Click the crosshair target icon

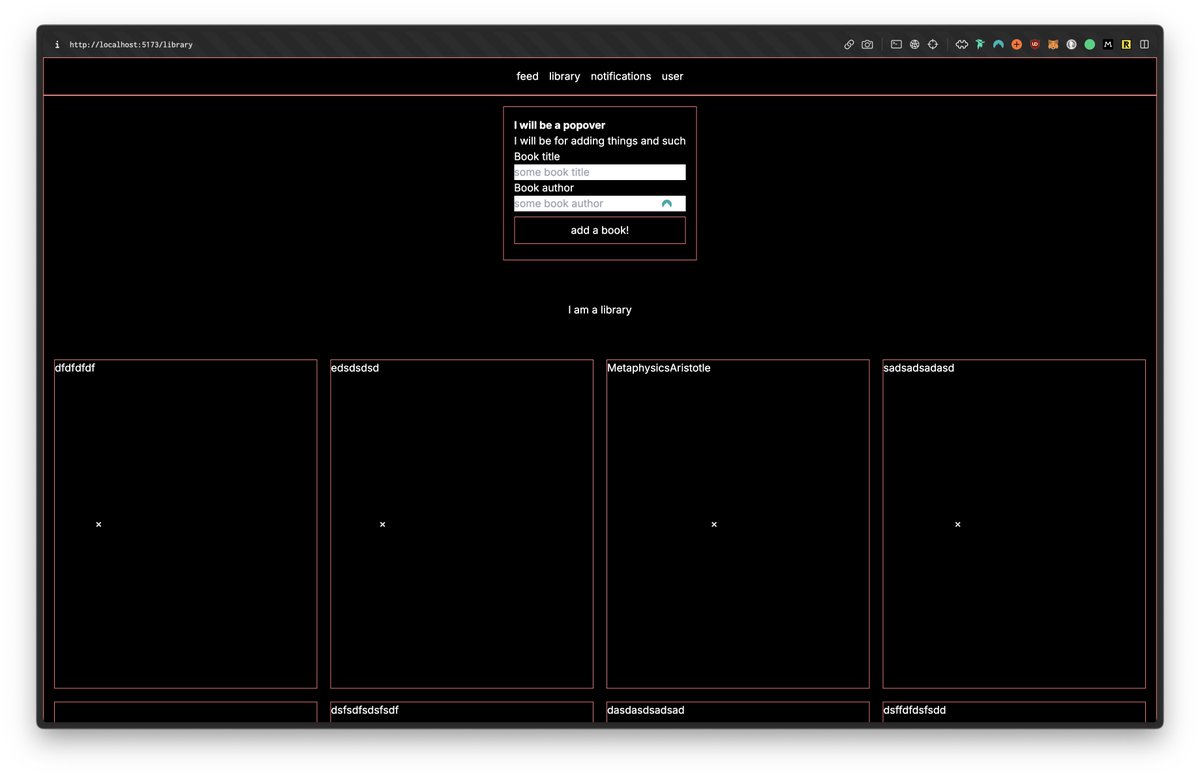point(933,44)
